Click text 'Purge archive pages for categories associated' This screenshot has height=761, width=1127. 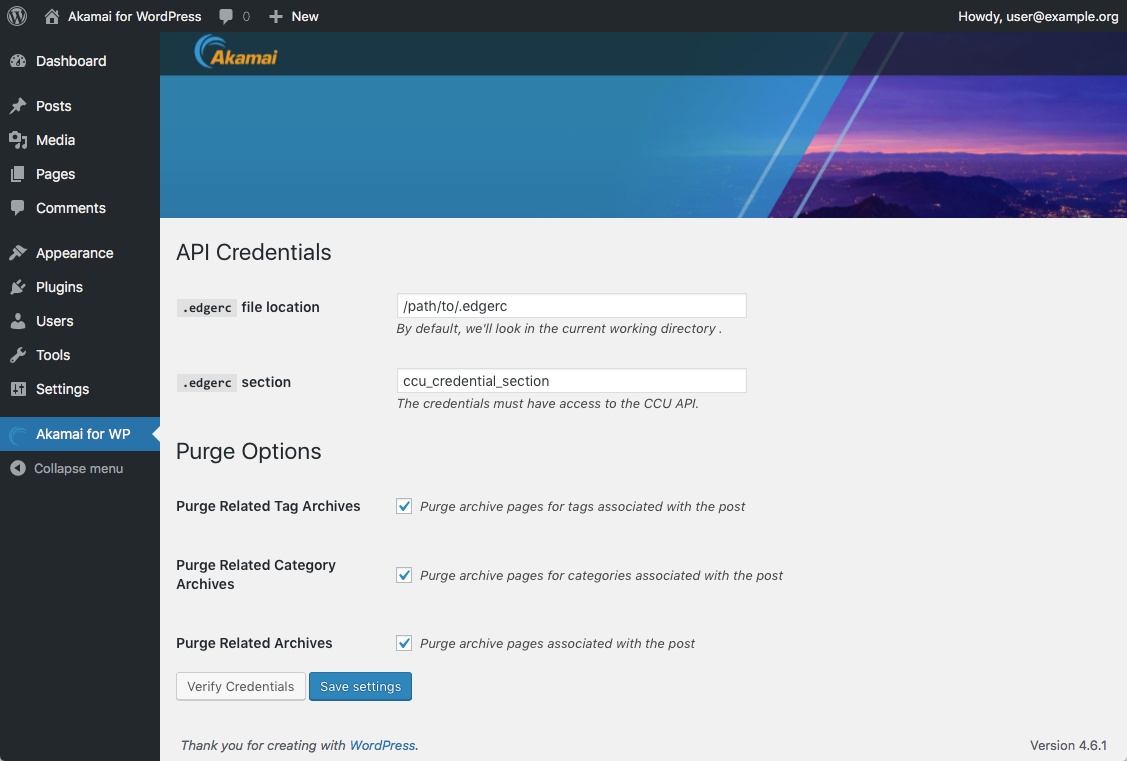(x=601, y=576)
